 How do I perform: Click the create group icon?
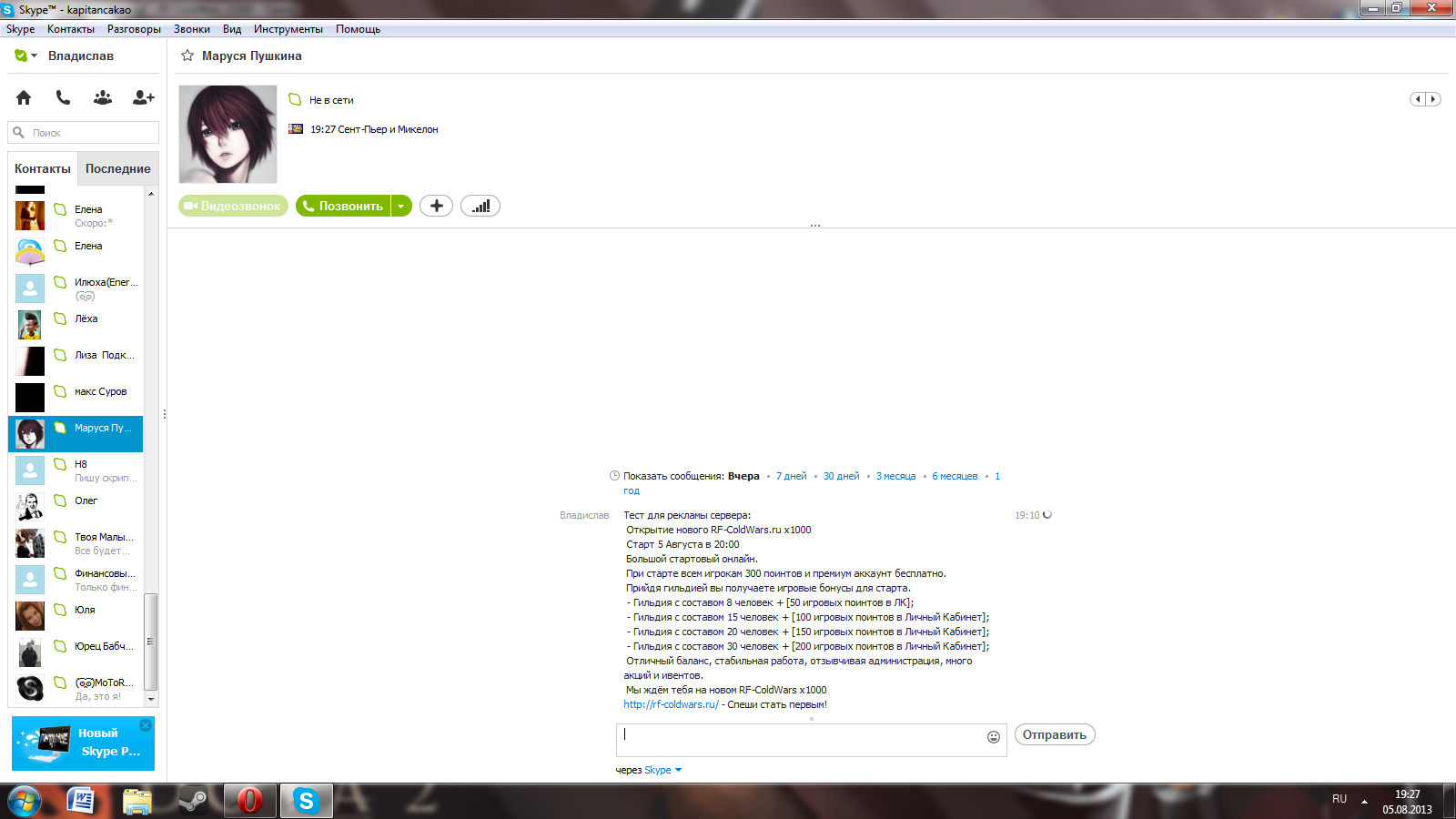tap(103, 97)
